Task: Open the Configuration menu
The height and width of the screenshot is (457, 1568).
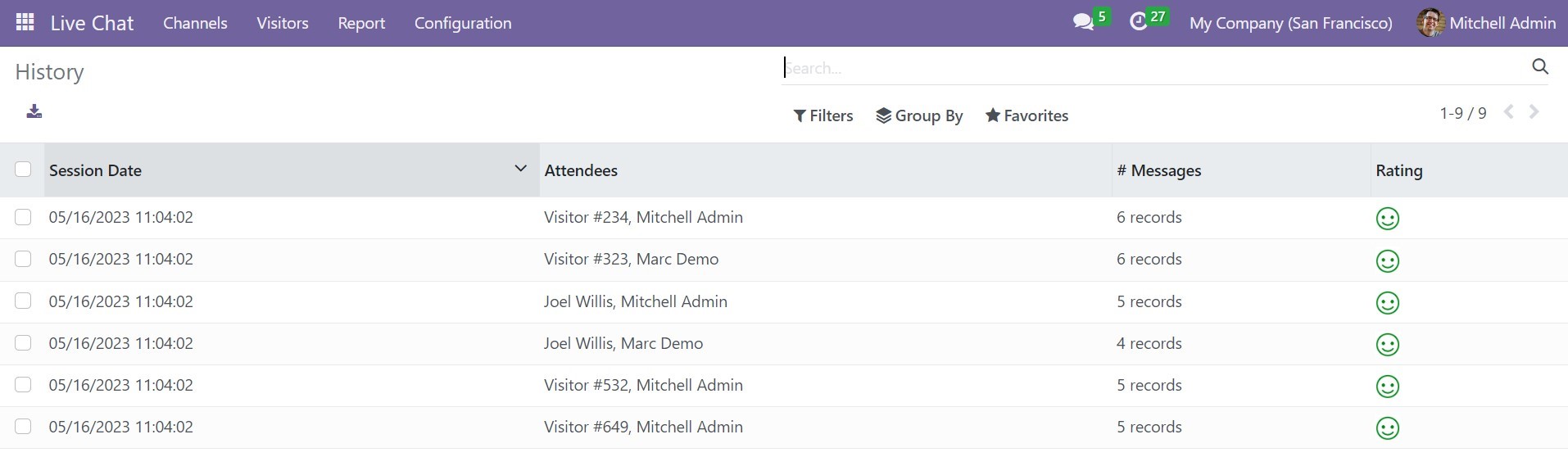Action: 463,23
